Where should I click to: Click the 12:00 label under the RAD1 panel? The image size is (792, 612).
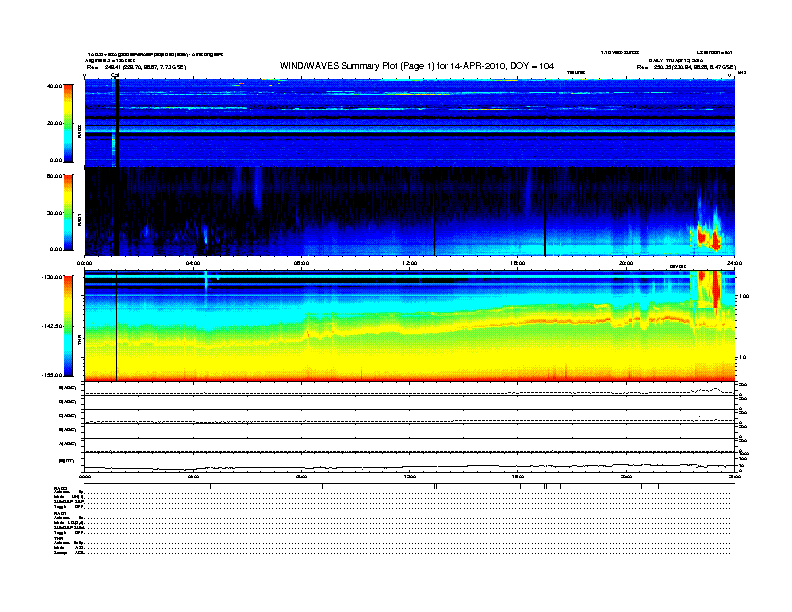410,264
